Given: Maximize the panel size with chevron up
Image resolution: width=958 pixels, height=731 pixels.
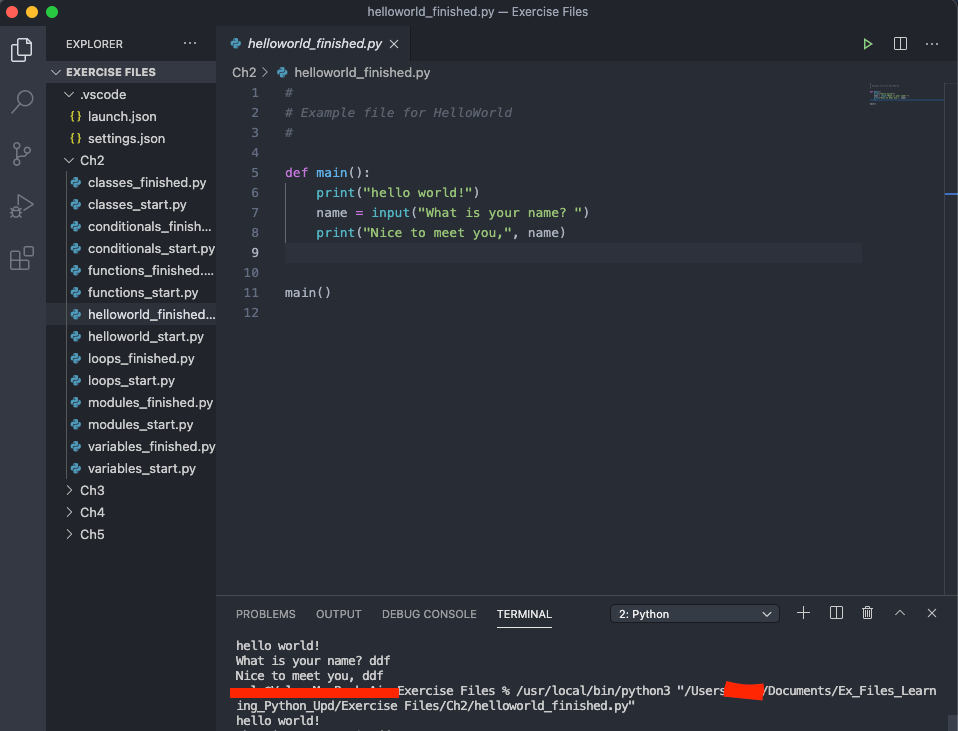Looking at the screenshot, I should click(900, 613).
